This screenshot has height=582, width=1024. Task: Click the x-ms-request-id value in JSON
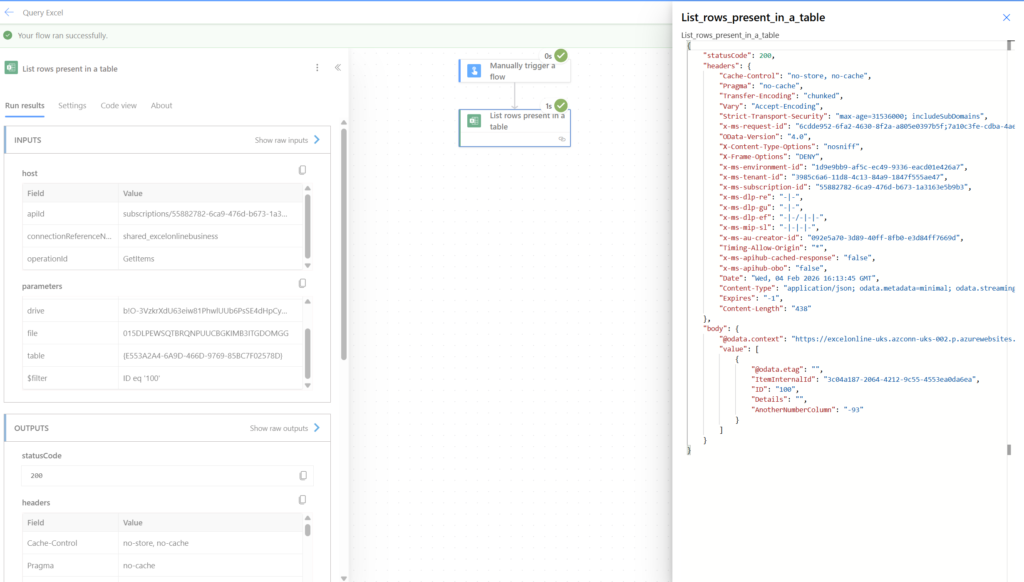(x=905, y=126)
